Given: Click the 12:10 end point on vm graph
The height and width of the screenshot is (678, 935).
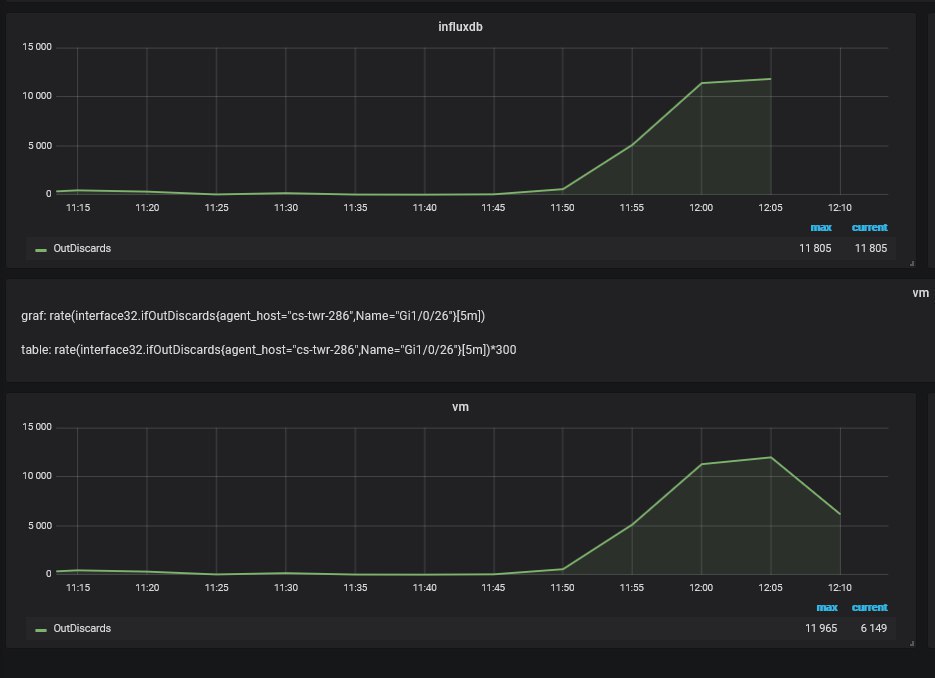Looking at the screenshot, I should (840, 514).
